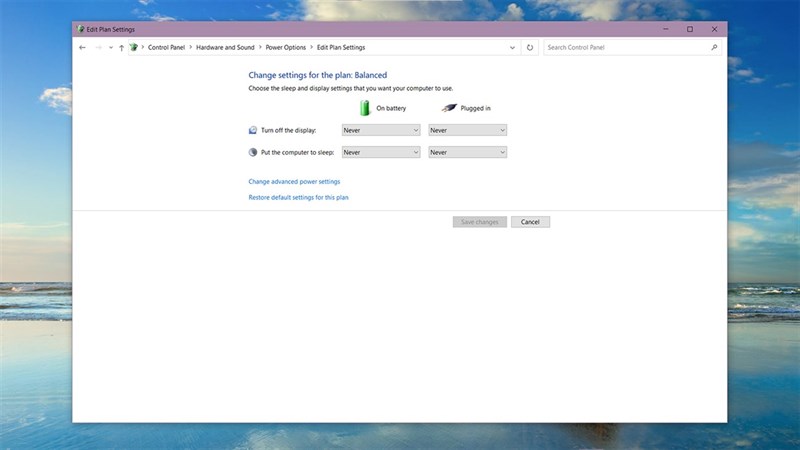Open 'Put the computer to sleep' On battery dropdown
Viewport: 800px width, 450px height.
(x=381, y=152)
